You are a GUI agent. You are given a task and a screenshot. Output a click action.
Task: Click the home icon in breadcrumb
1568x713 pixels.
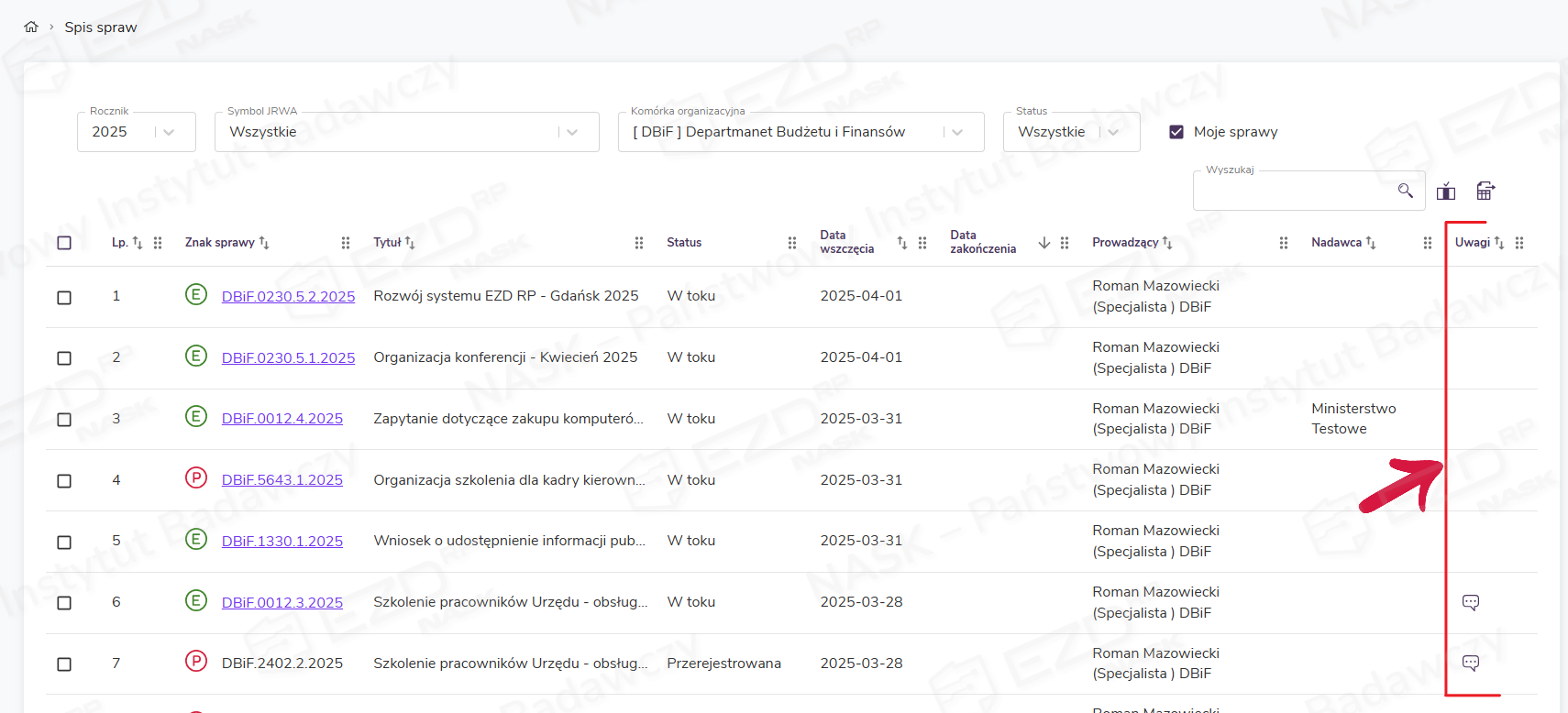point(31,27)
